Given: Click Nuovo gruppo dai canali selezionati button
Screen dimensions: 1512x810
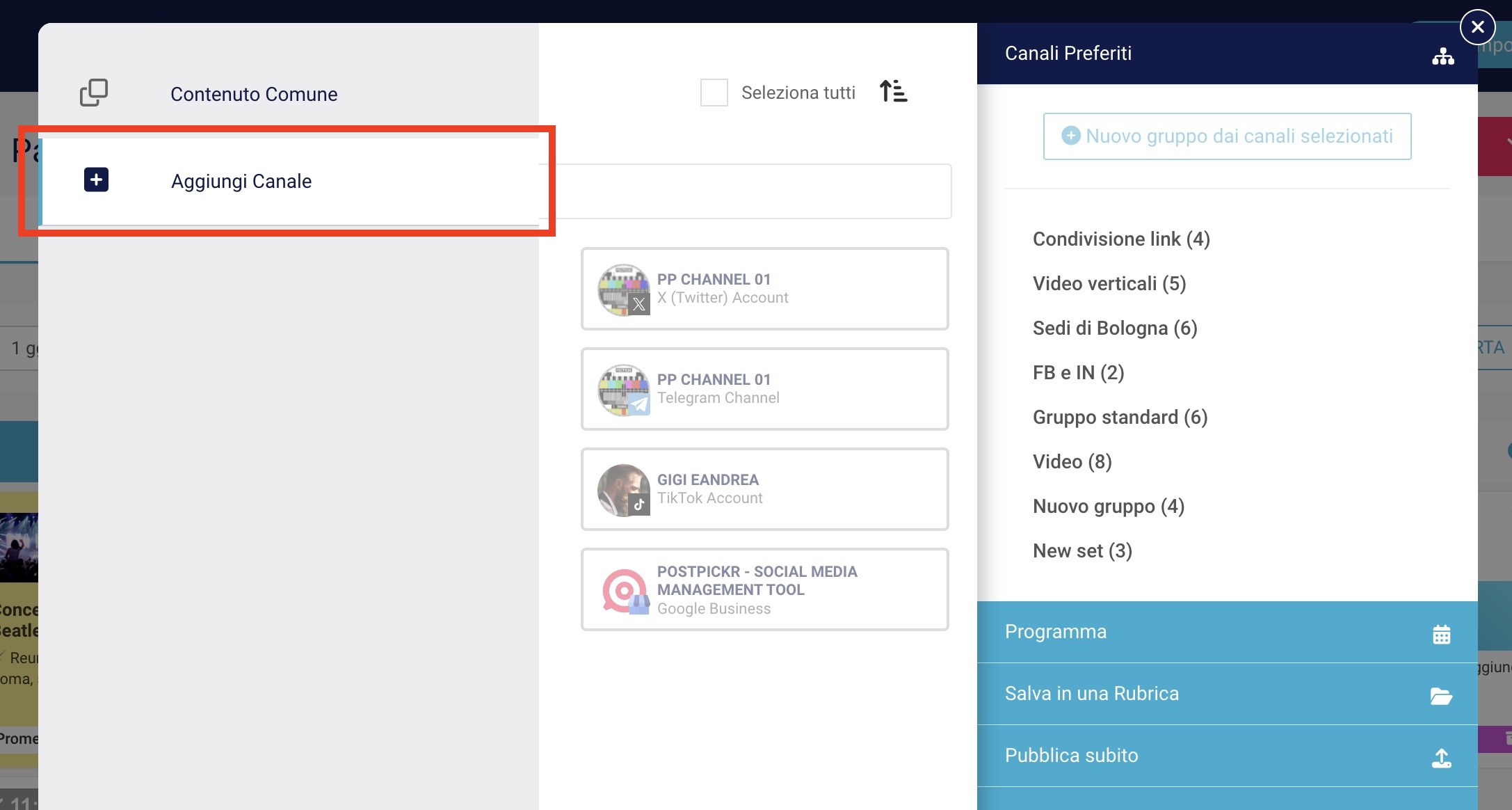Looking at the screenshot, I should 1227,136.
